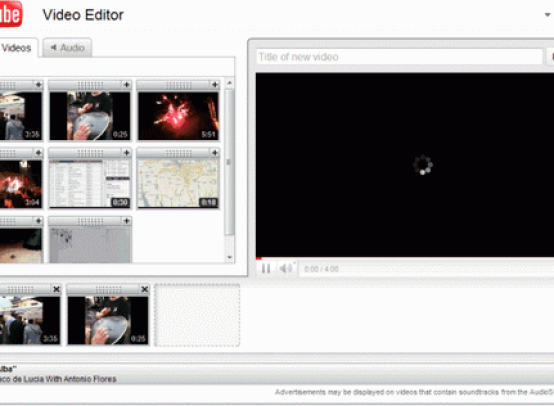Grab the drag handle above the 0:18 map clip
Image resolution: width=554 pixels, height=406 pixels.
point(178,153)
